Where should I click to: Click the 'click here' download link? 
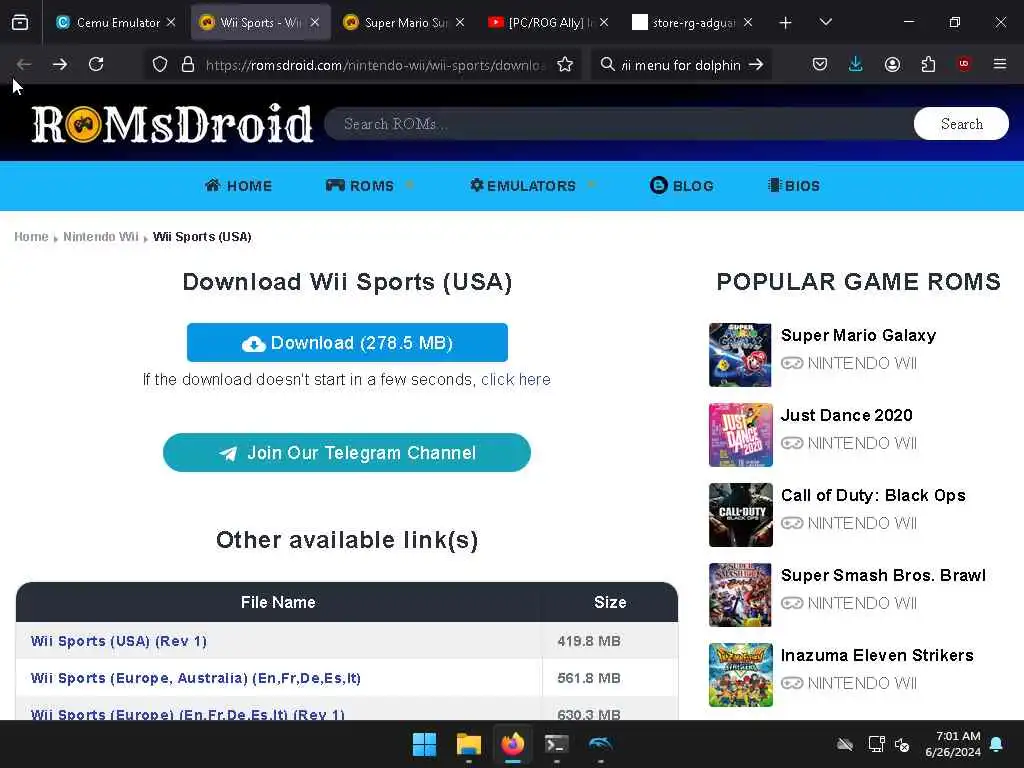click(x=516, y=379)
